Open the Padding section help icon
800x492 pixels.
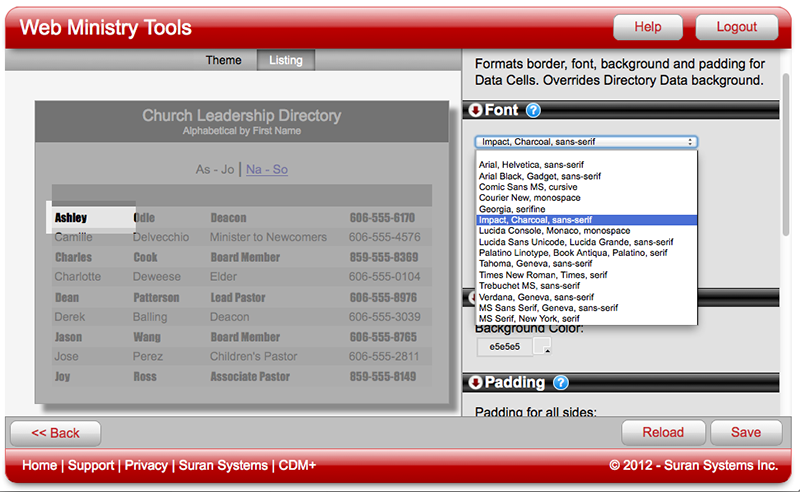point(560,383)
